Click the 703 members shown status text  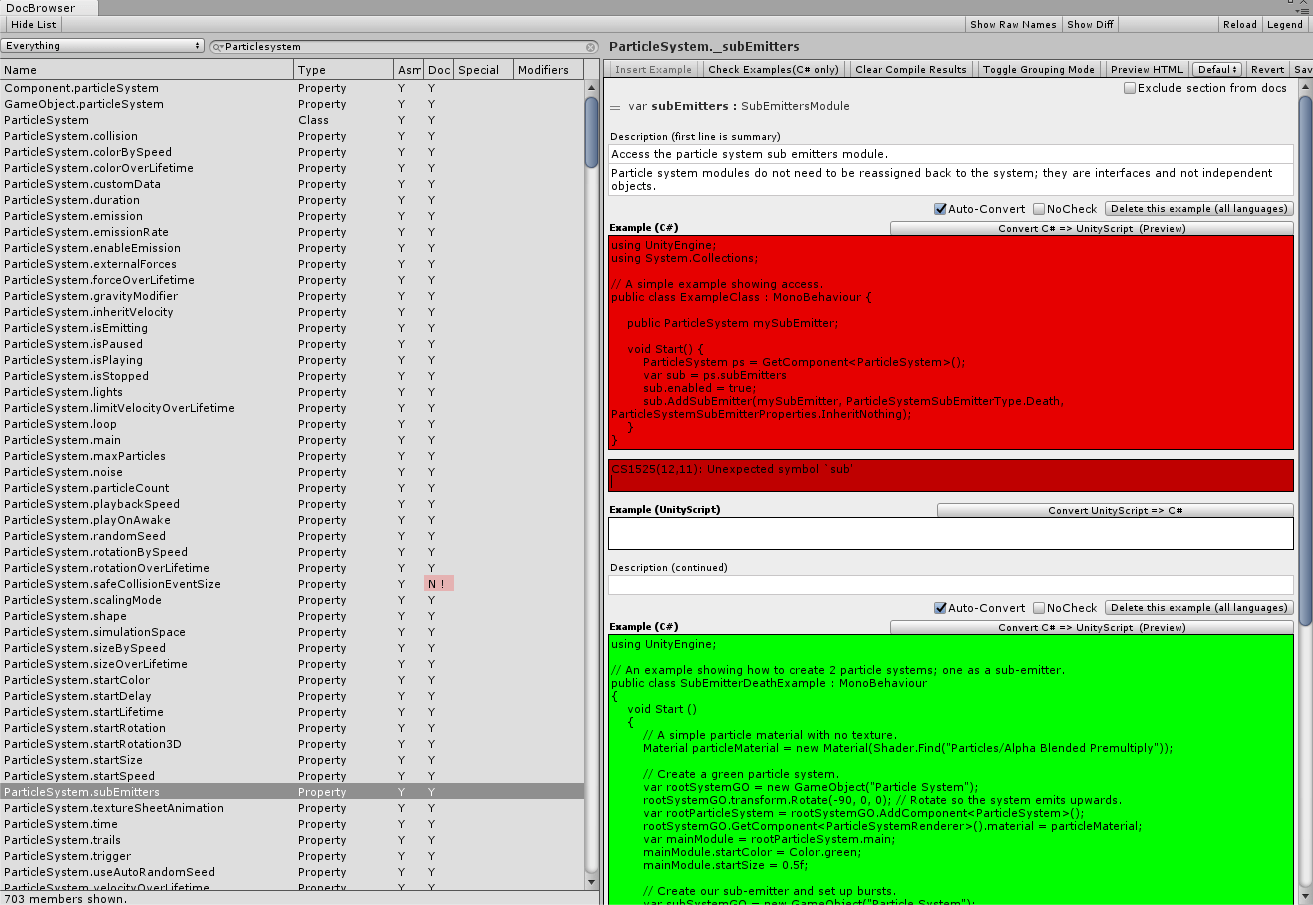click(66, 898)
